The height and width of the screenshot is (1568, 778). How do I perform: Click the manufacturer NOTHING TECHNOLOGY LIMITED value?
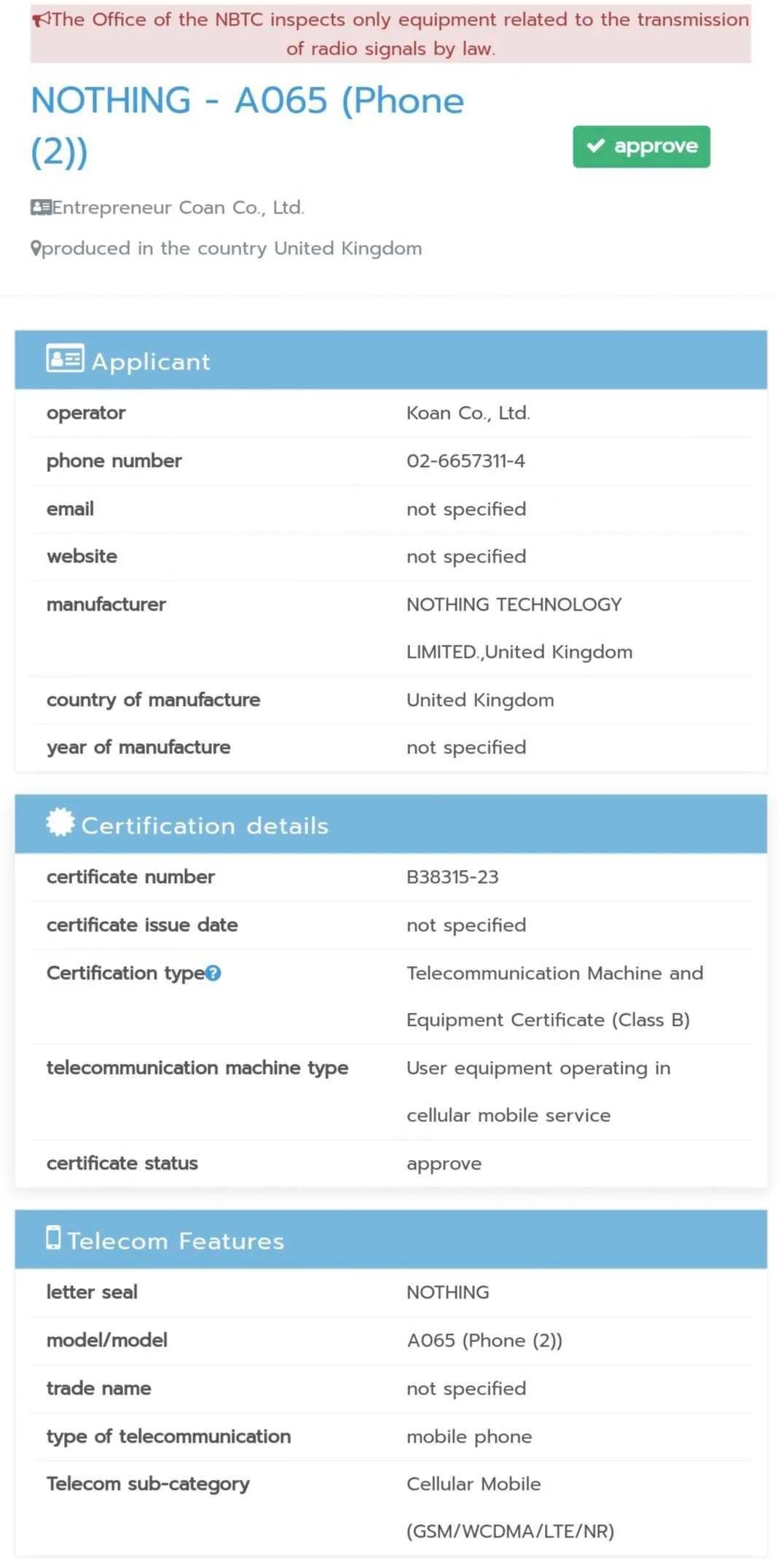click(x=519, y=628)
